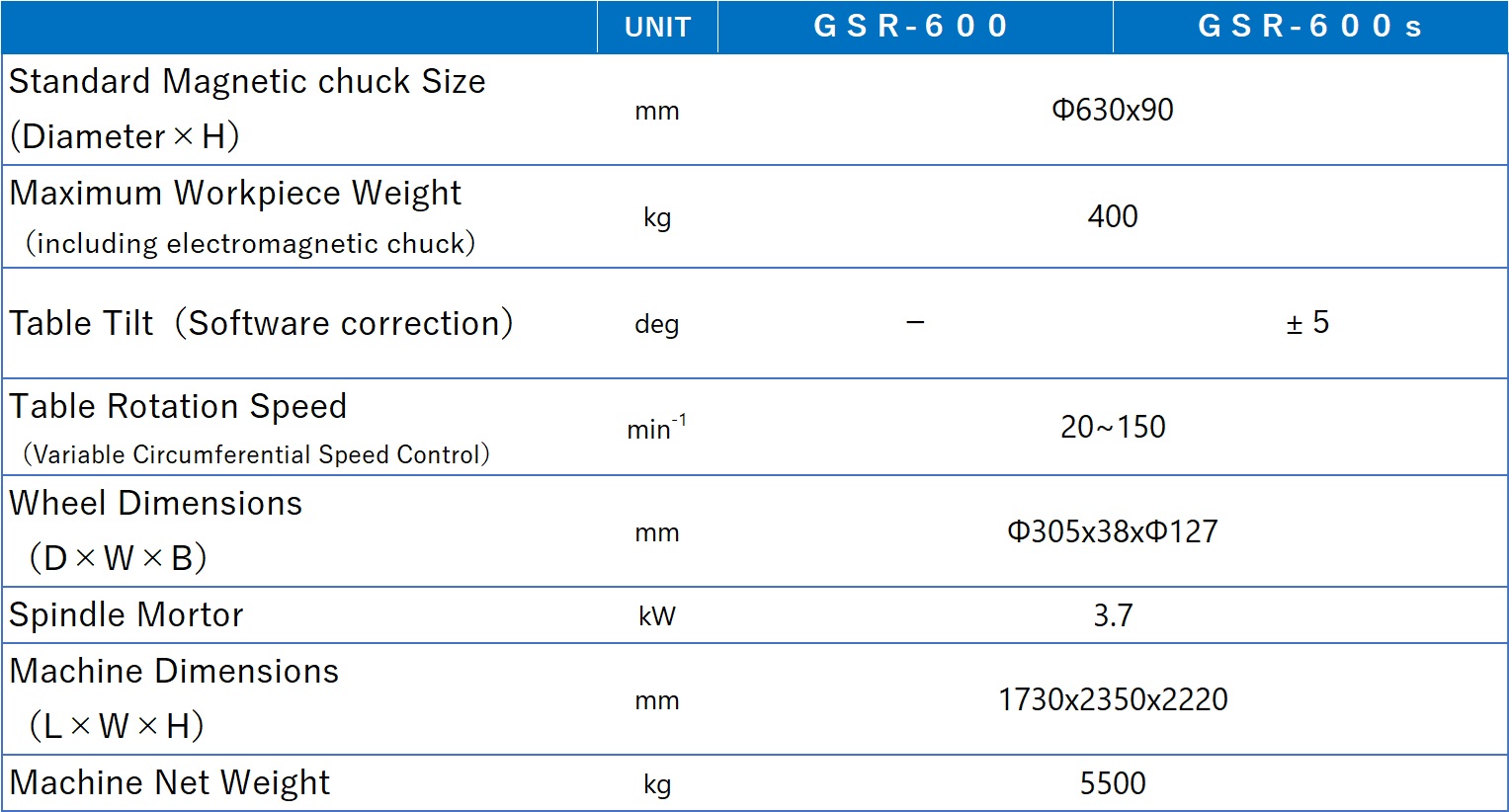Click the Table Rotation Speed label
This screenshot has width=1509, height=812.
178,407
